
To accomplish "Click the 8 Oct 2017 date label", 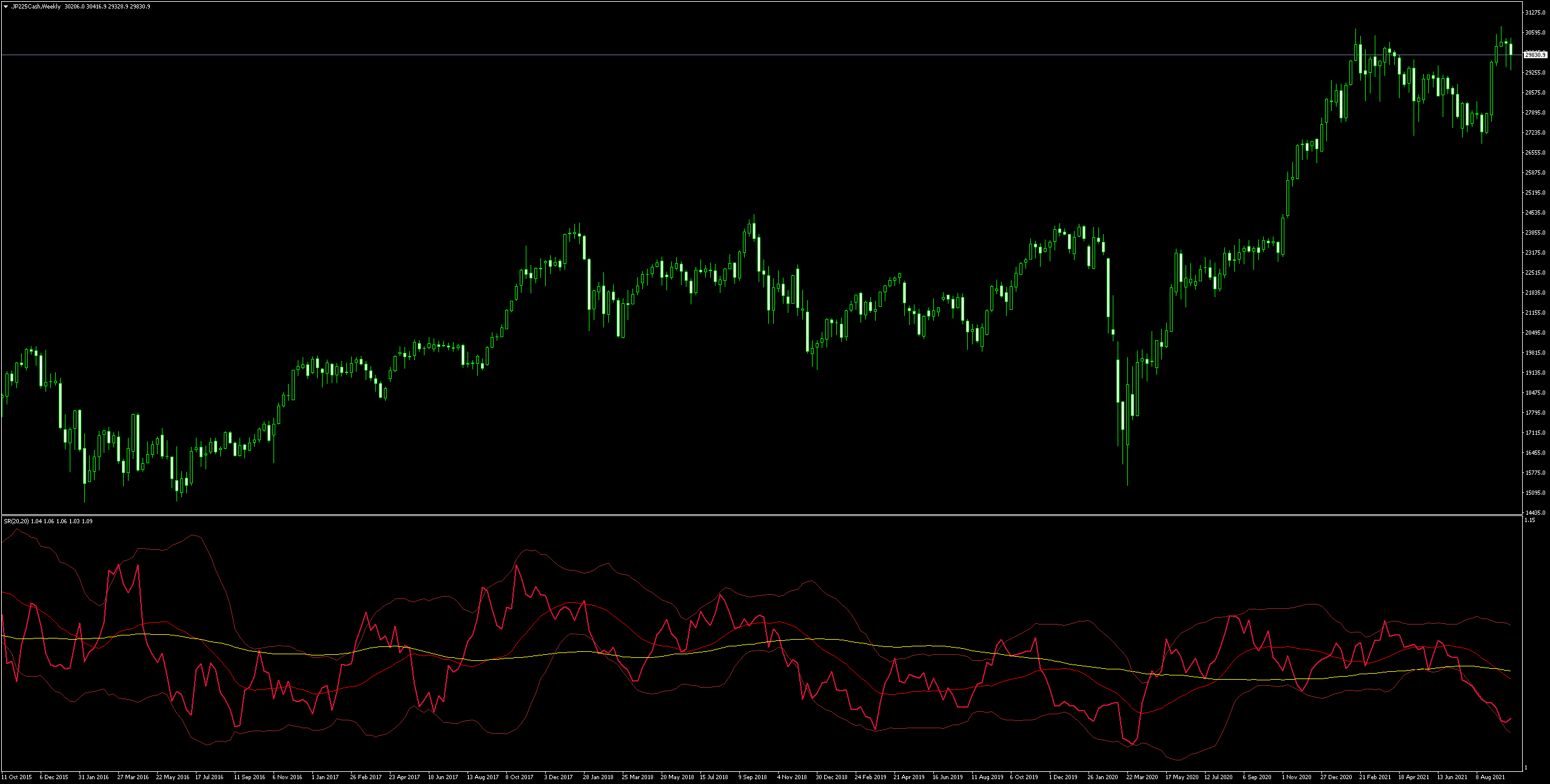I will pos(520,777).
